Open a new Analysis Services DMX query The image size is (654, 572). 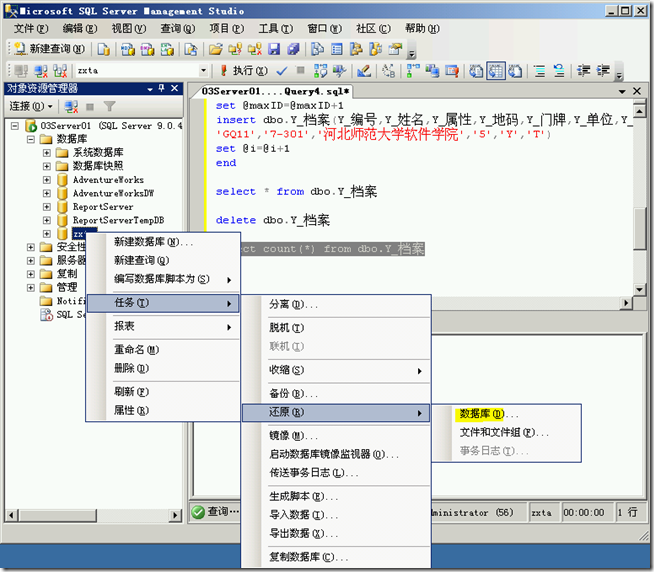(147, 49)
